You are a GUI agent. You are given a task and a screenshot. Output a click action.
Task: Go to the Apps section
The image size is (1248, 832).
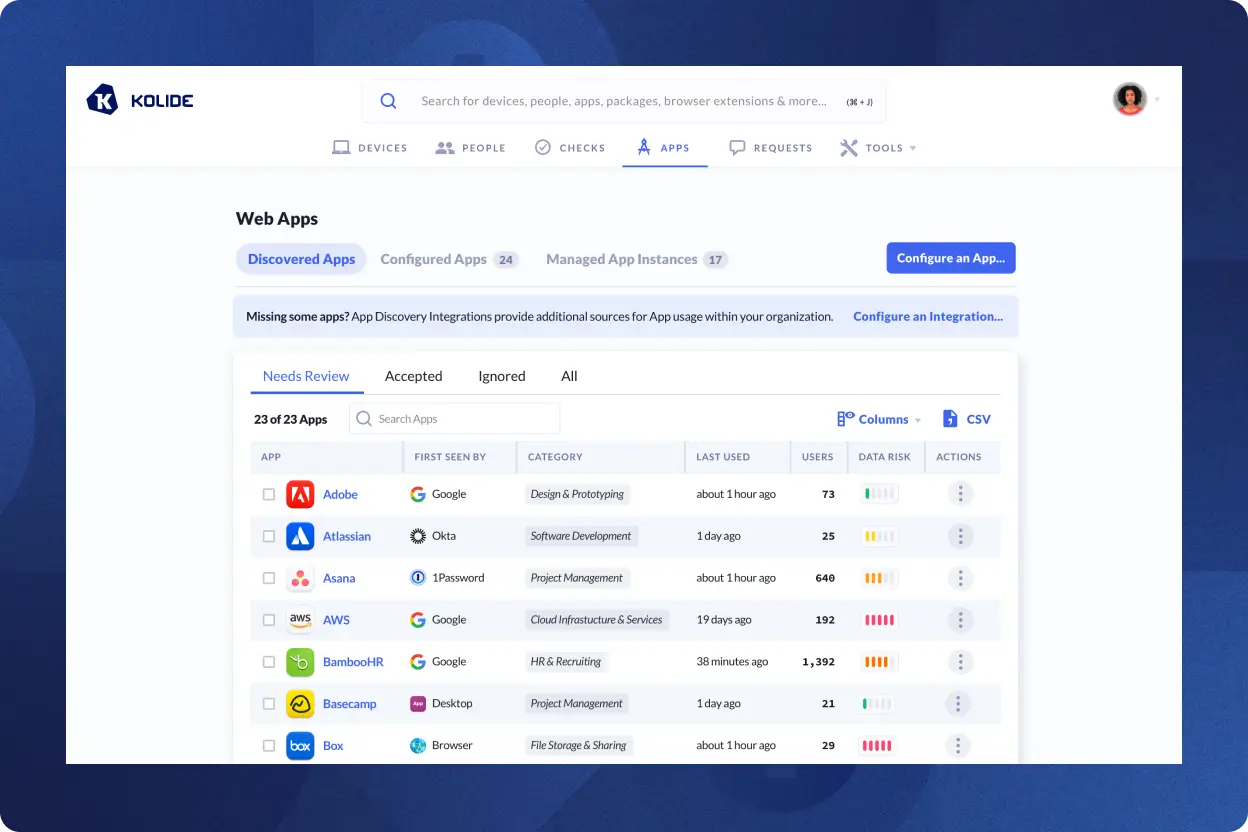(663, 148)
